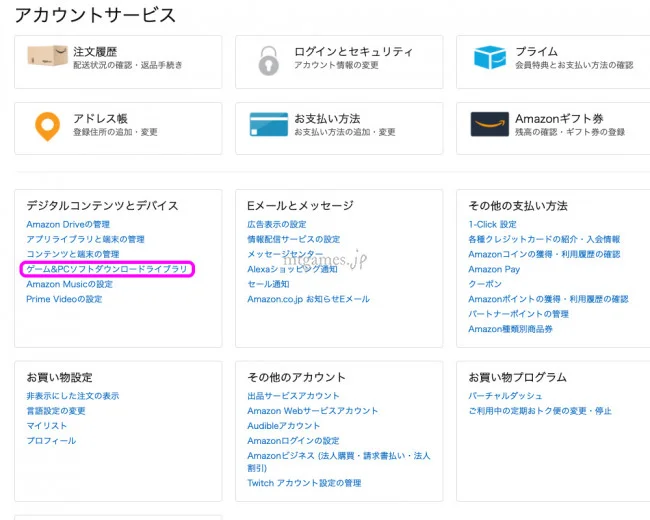Click the orange location pin icon for アドレス帳
The height and width of the screenshot is (520, 650).
tap(47, 126)
